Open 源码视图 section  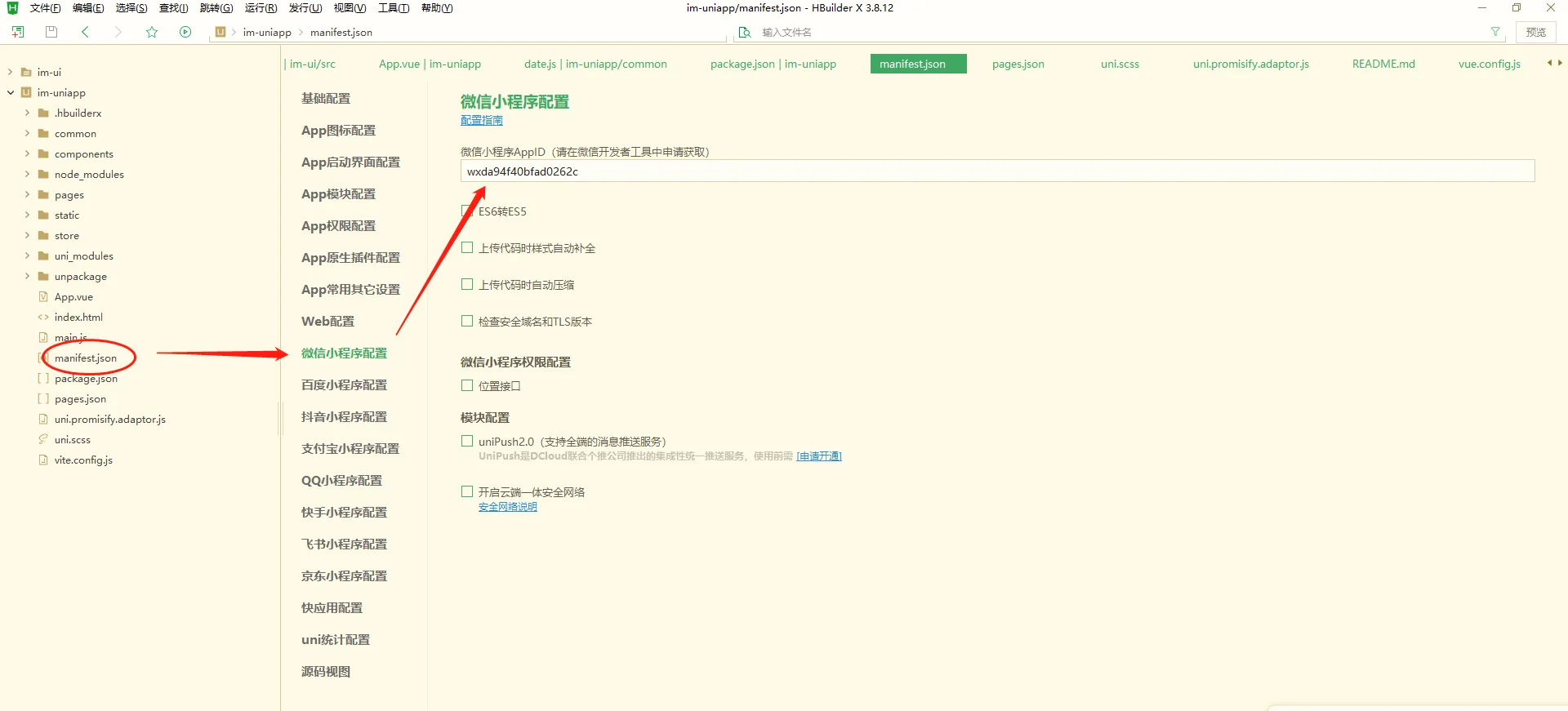pos(326,671)
